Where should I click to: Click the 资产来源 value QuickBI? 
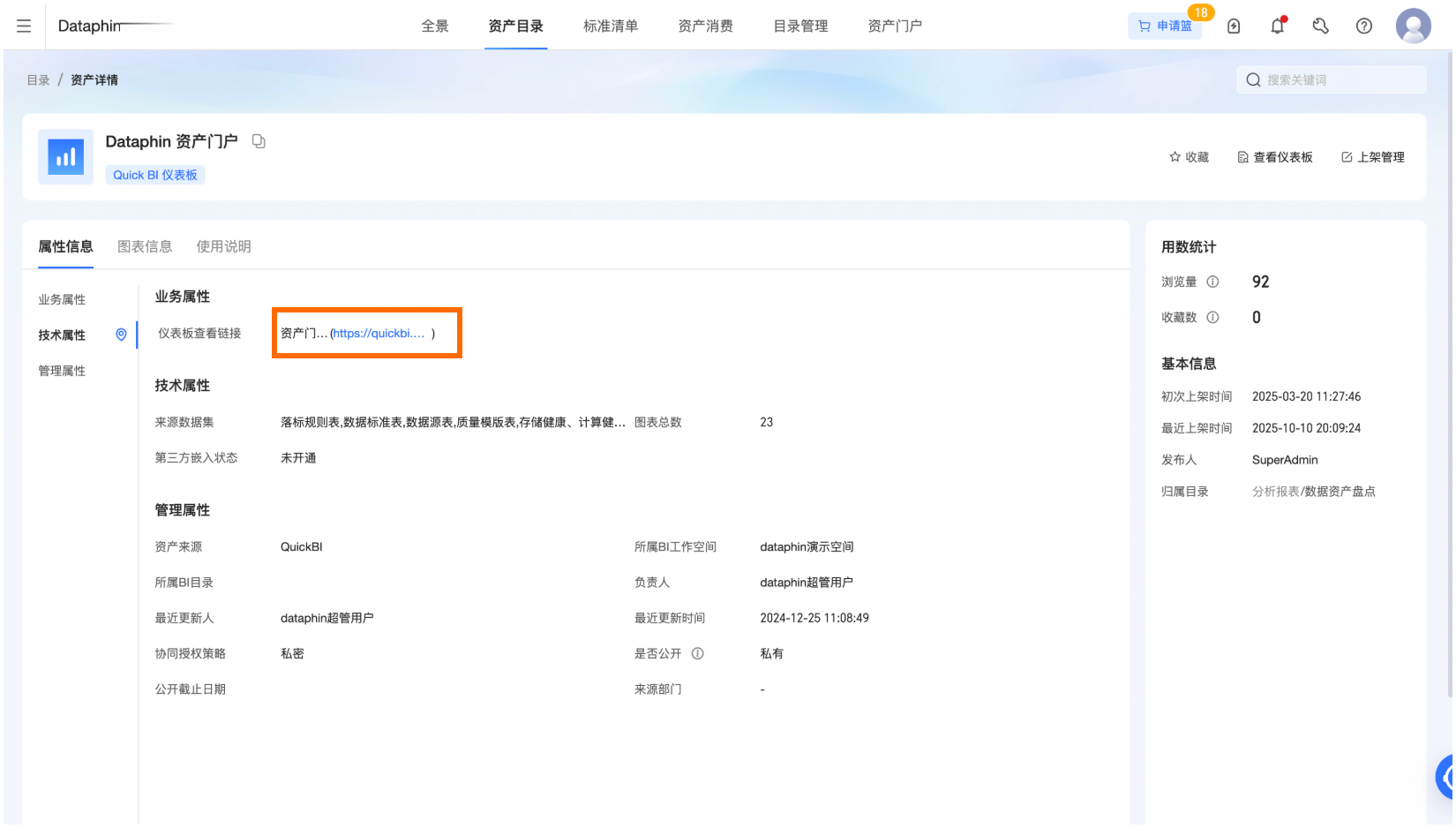click(x=302, y=546)
